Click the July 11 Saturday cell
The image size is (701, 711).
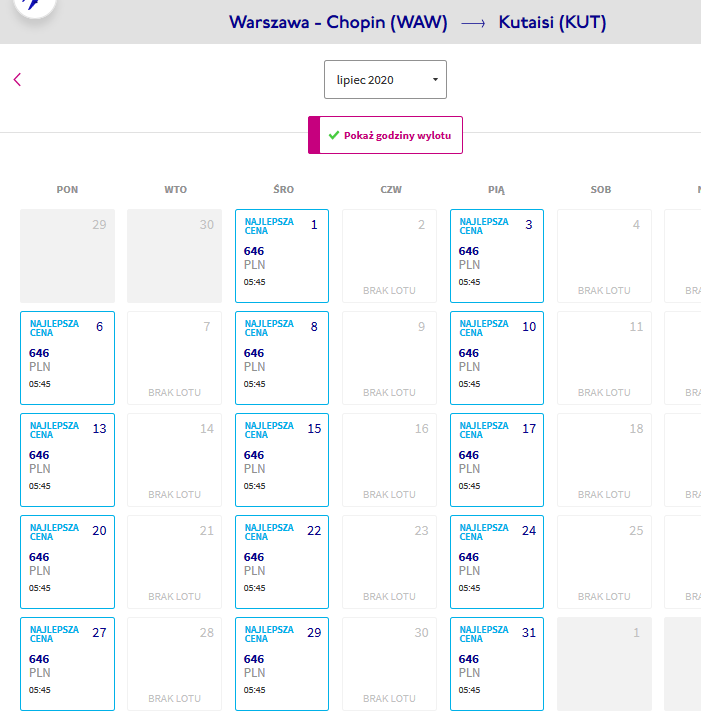tap(604, 358)
